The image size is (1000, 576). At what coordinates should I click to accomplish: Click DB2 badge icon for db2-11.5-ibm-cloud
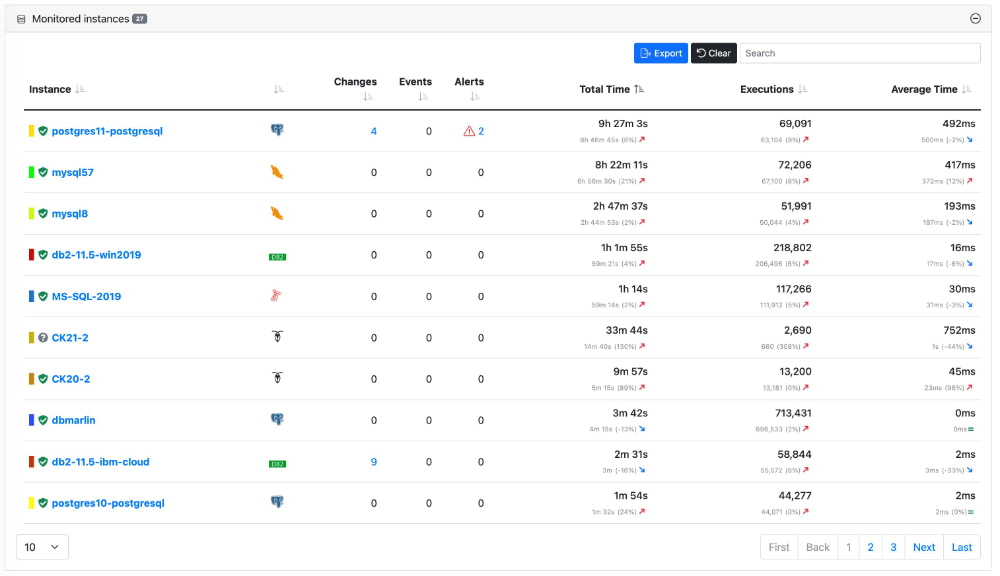pos(277,464)
